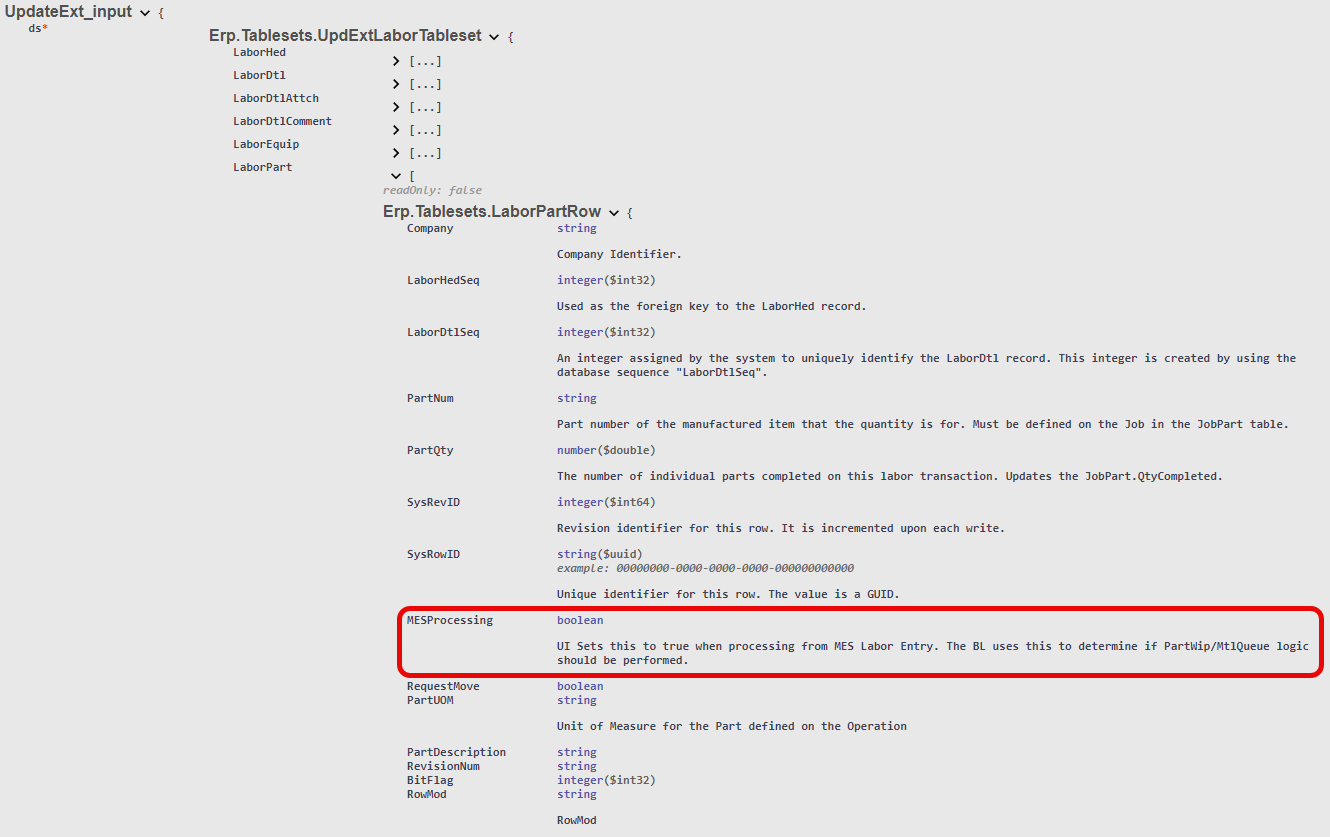The width and height of the screenshot is (1330, 837).
Task: Select the LaborPart property name
Action: click(x=263, y=167)
